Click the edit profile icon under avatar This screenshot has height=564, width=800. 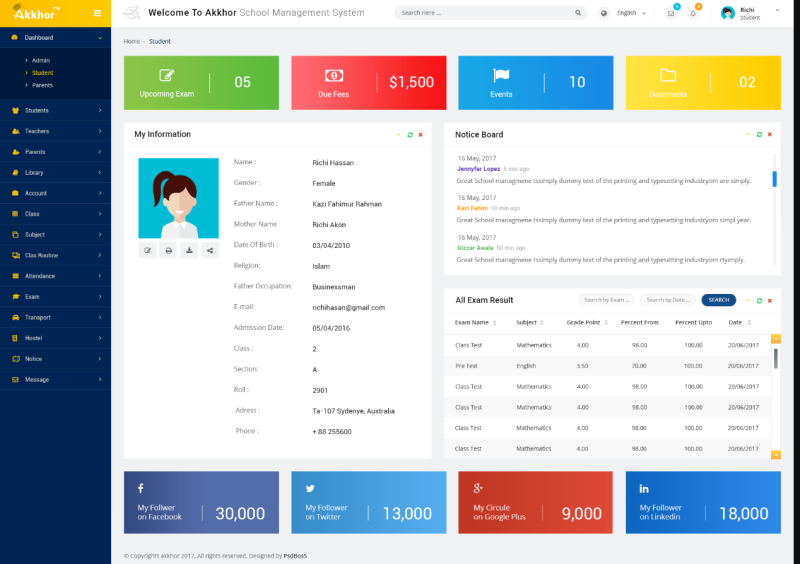pyautogui.click(x=148, y=250)
